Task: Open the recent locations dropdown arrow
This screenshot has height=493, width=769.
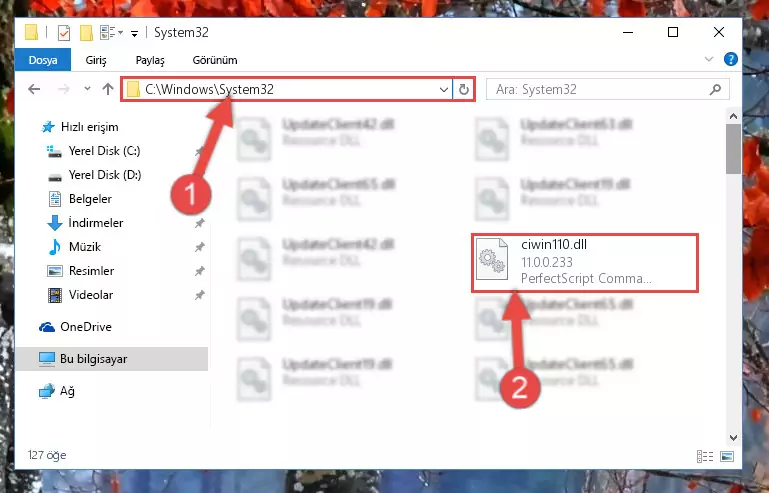Action: [x=87, y=89]
